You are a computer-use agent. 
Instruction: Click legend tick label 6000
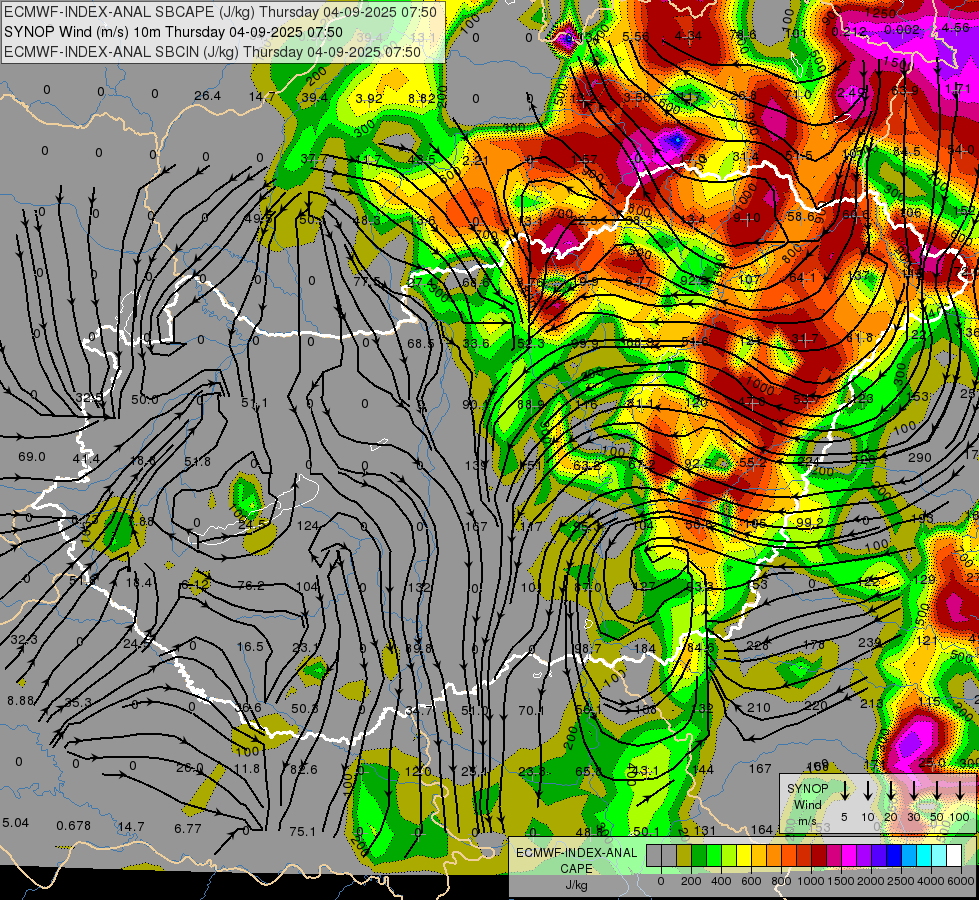(961, 881)
